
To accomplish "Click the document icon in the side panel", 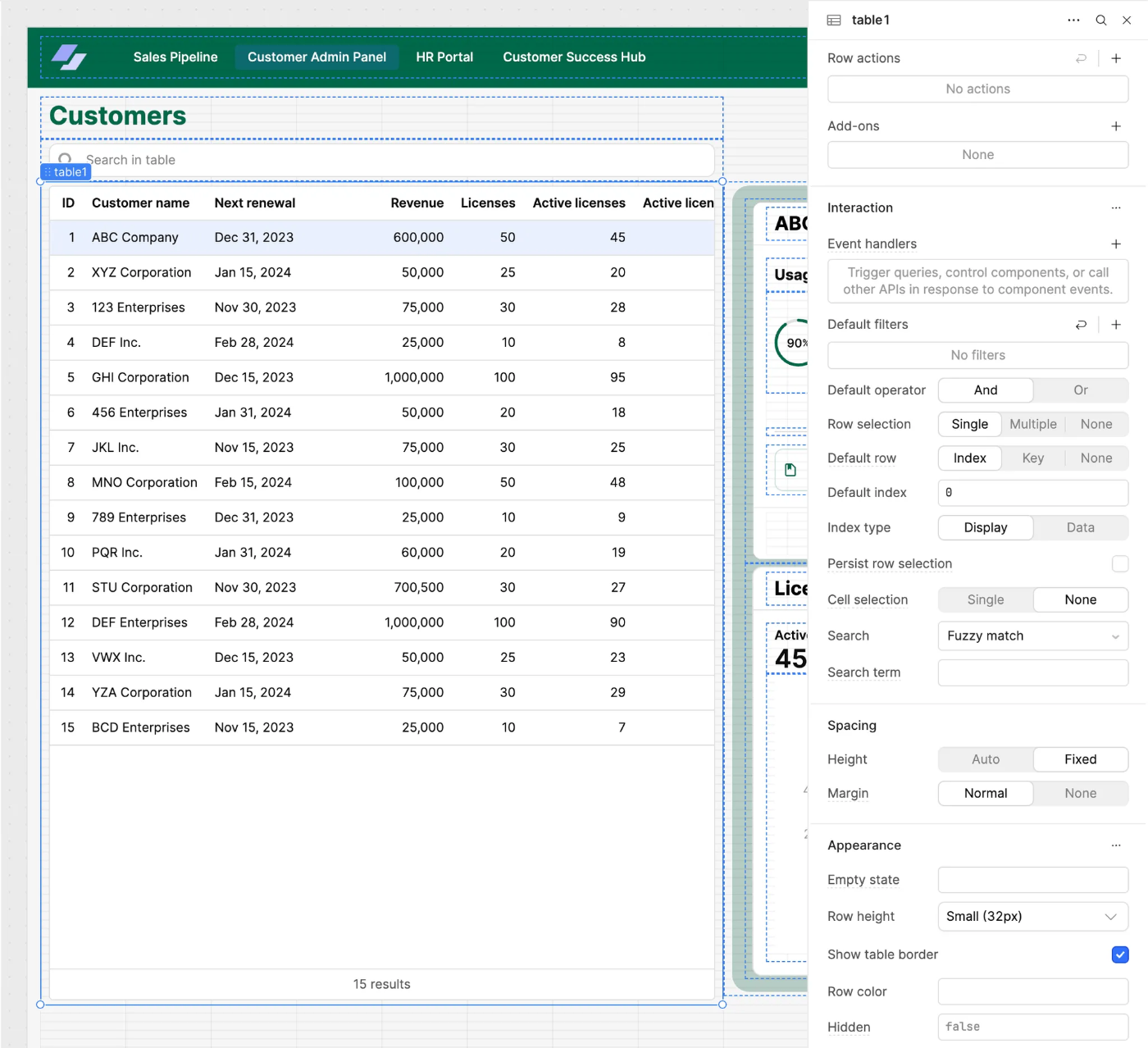I will 790,470.
